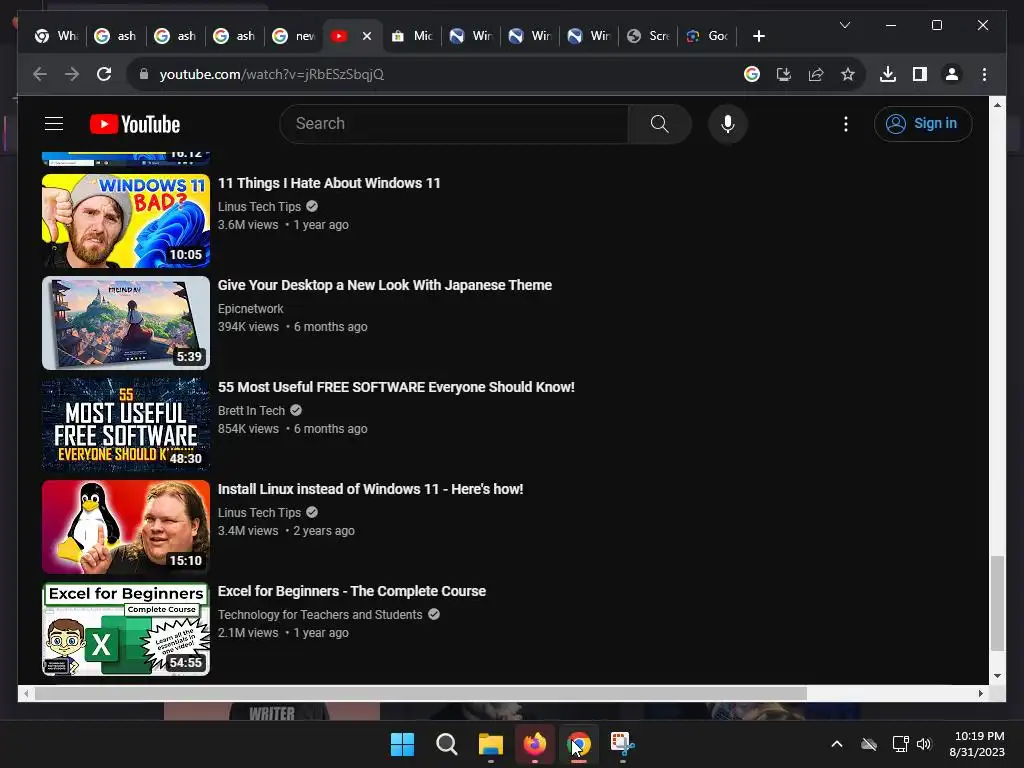Open taskbar Search
Image resolution: width=1024 pixels, height=768 pixels.
click(x=447, y=744)
